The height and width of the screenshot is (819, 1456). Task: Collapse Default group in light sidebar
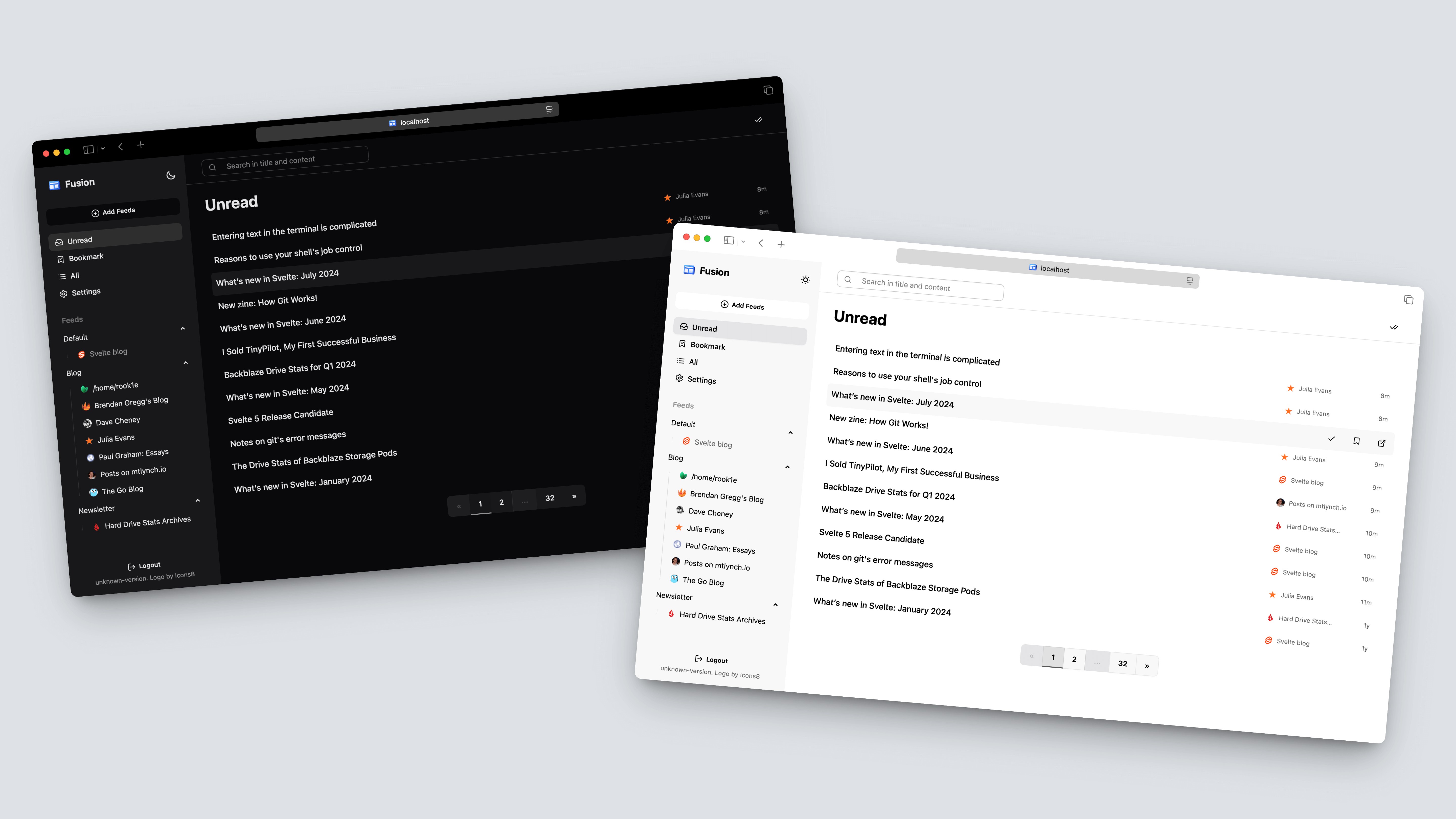[x=790, y=433]
